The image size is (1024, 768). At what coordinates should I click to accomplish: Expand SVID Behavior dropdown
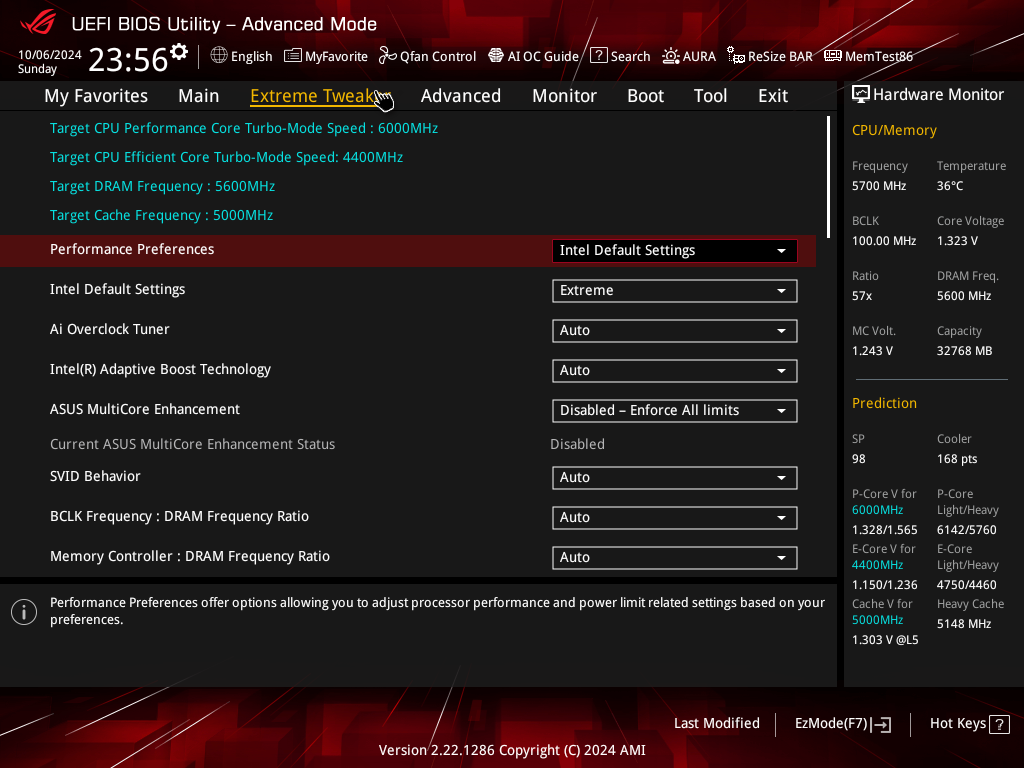tap(675, 477)
